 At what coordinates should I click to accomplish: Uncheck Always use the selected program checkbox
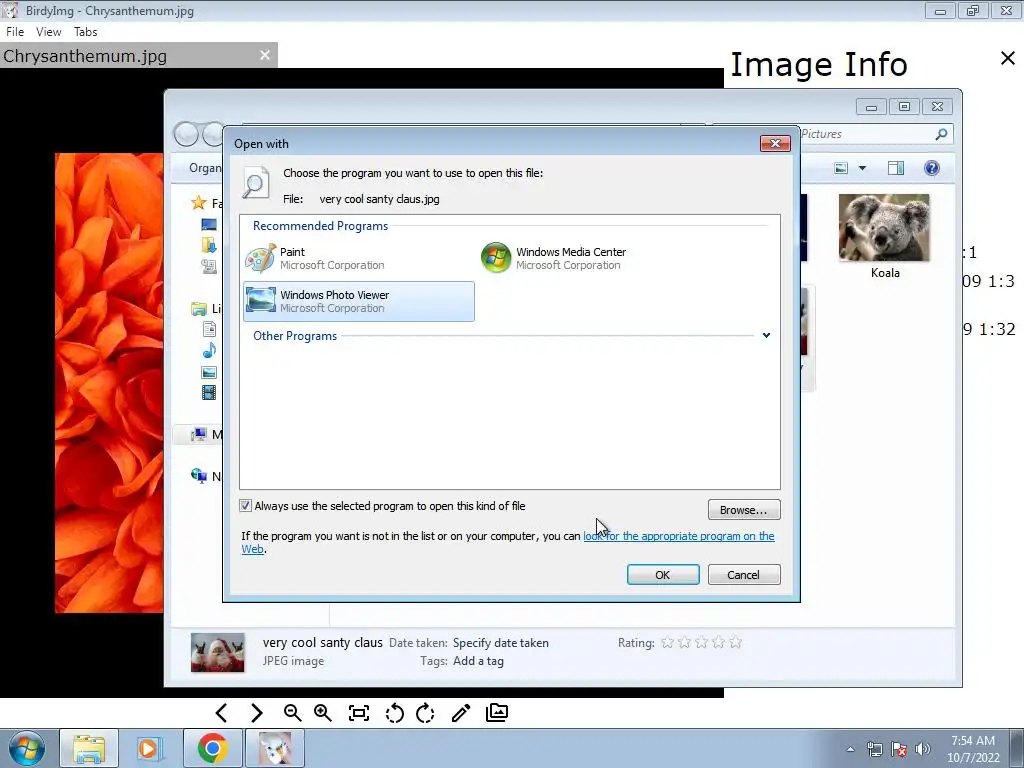click(x=246, y=505)
